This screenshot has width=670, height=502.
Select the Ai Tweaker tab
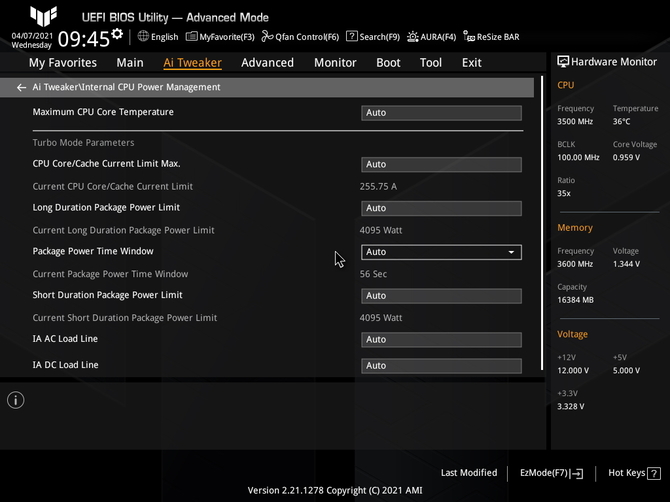(x=192, y=63)
